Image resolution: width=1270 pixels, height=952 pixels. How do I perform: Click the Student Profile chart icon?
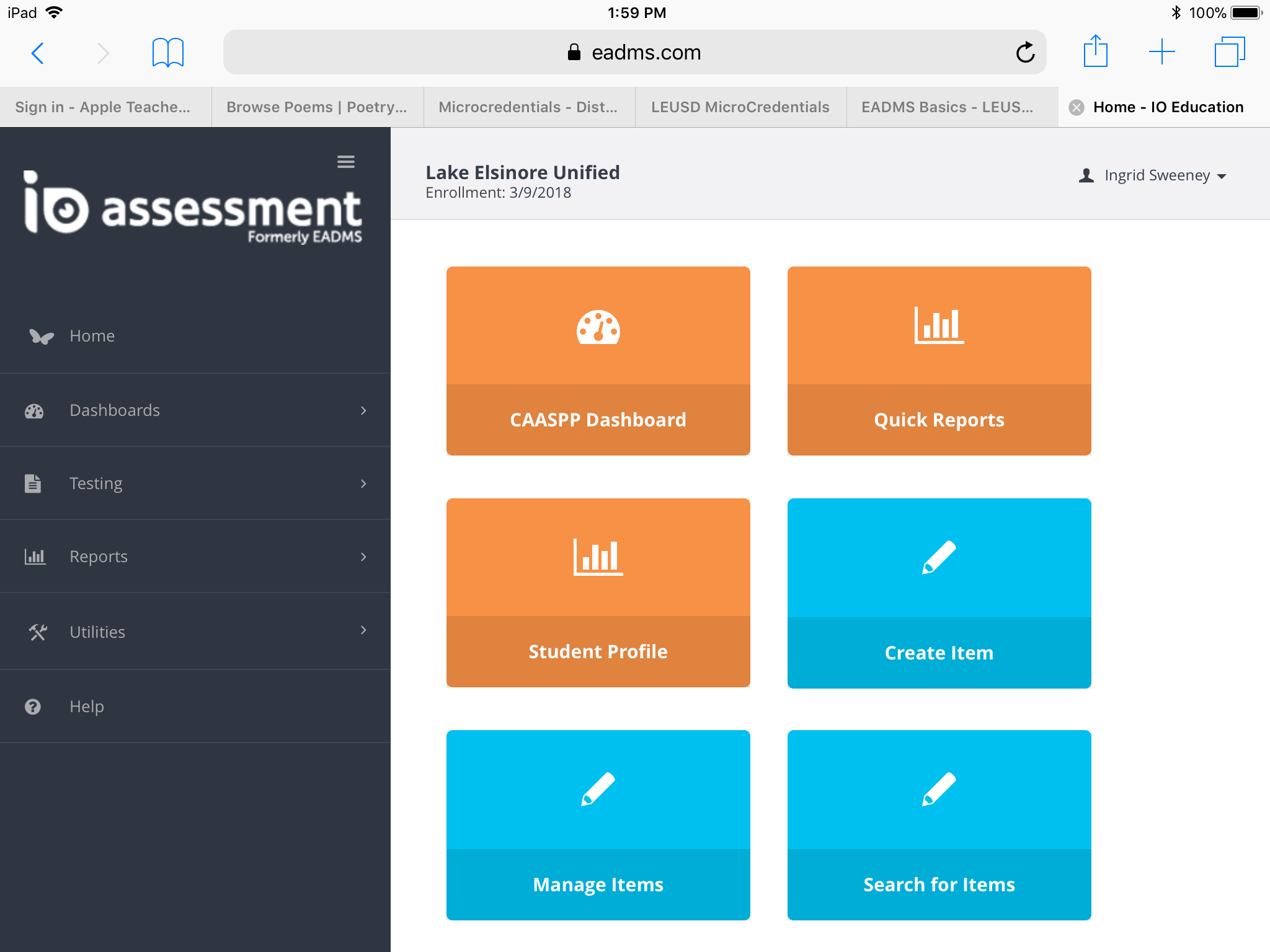point(598,557)
